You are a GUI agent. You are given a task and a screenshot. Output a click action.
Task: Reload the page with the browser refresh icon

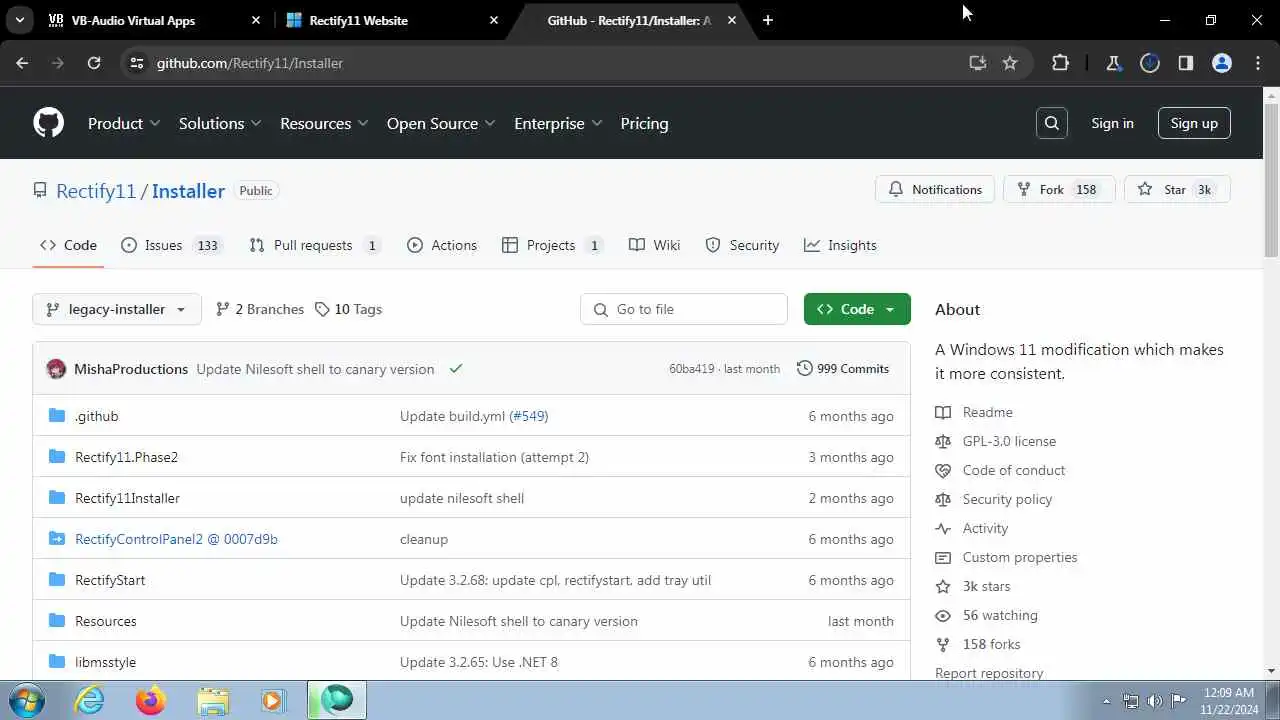tap(94, 63)
